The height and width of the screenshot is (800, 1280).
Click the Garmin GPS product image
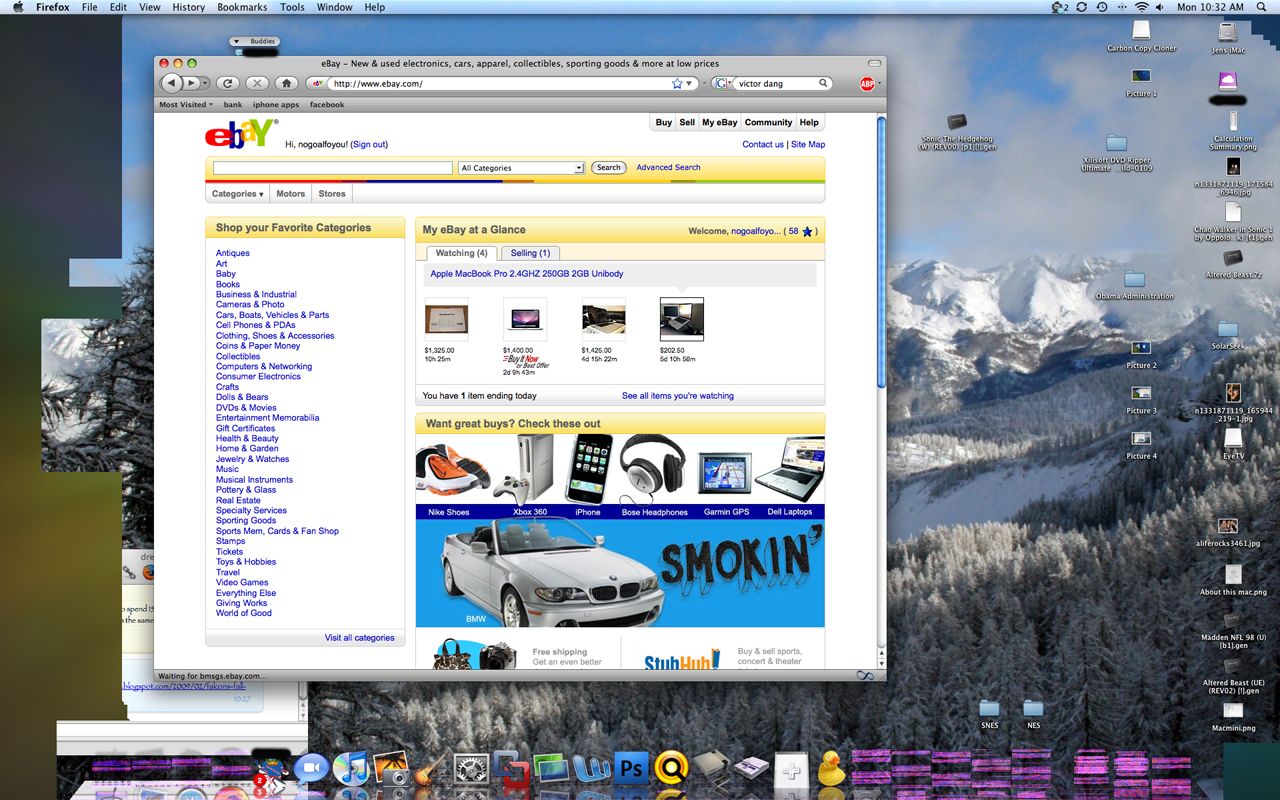[725, 472]
